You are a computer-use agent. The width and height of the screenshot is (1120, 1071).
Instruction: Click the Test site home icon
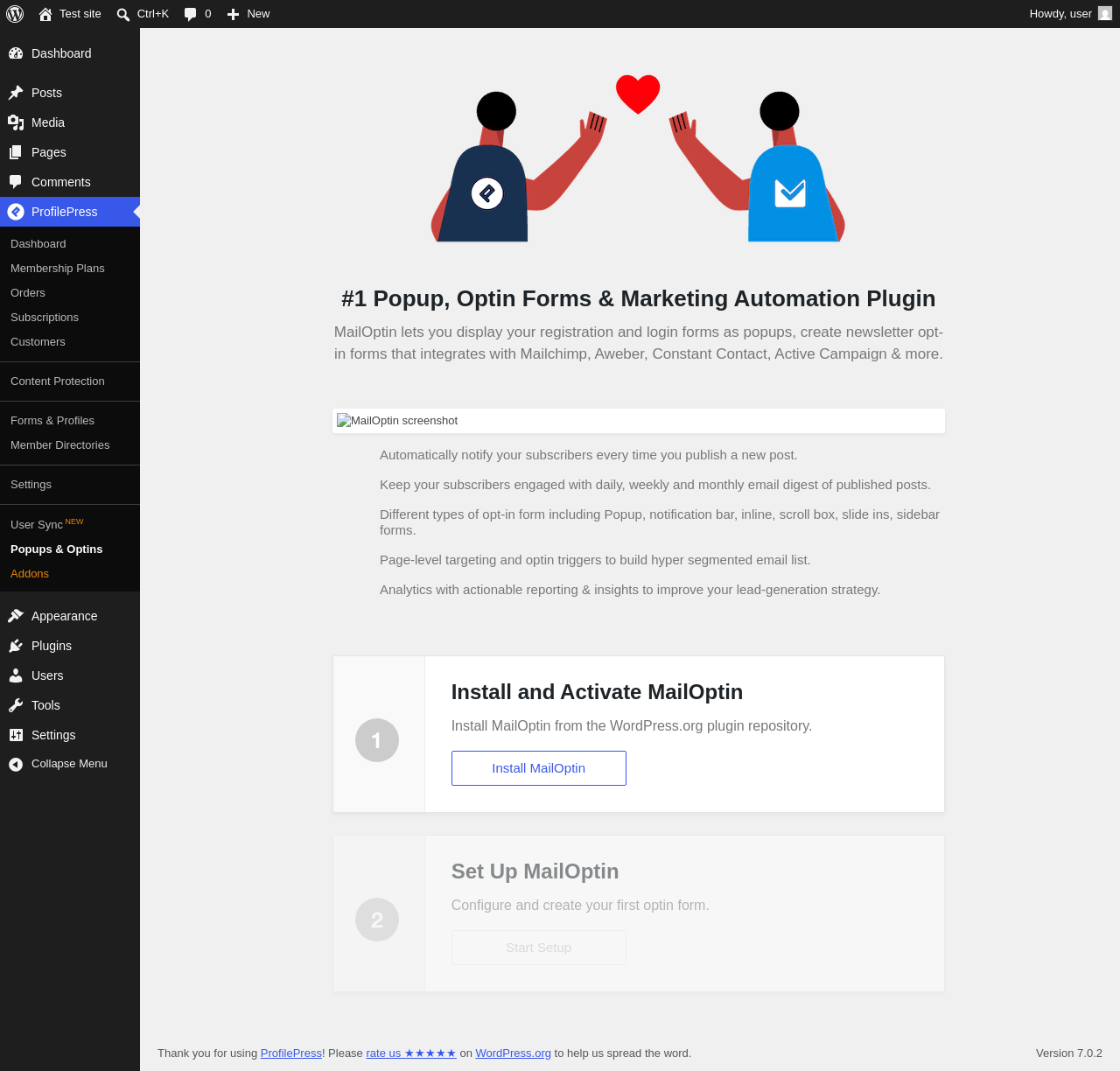pyautogui.click(x=45, y=14)
